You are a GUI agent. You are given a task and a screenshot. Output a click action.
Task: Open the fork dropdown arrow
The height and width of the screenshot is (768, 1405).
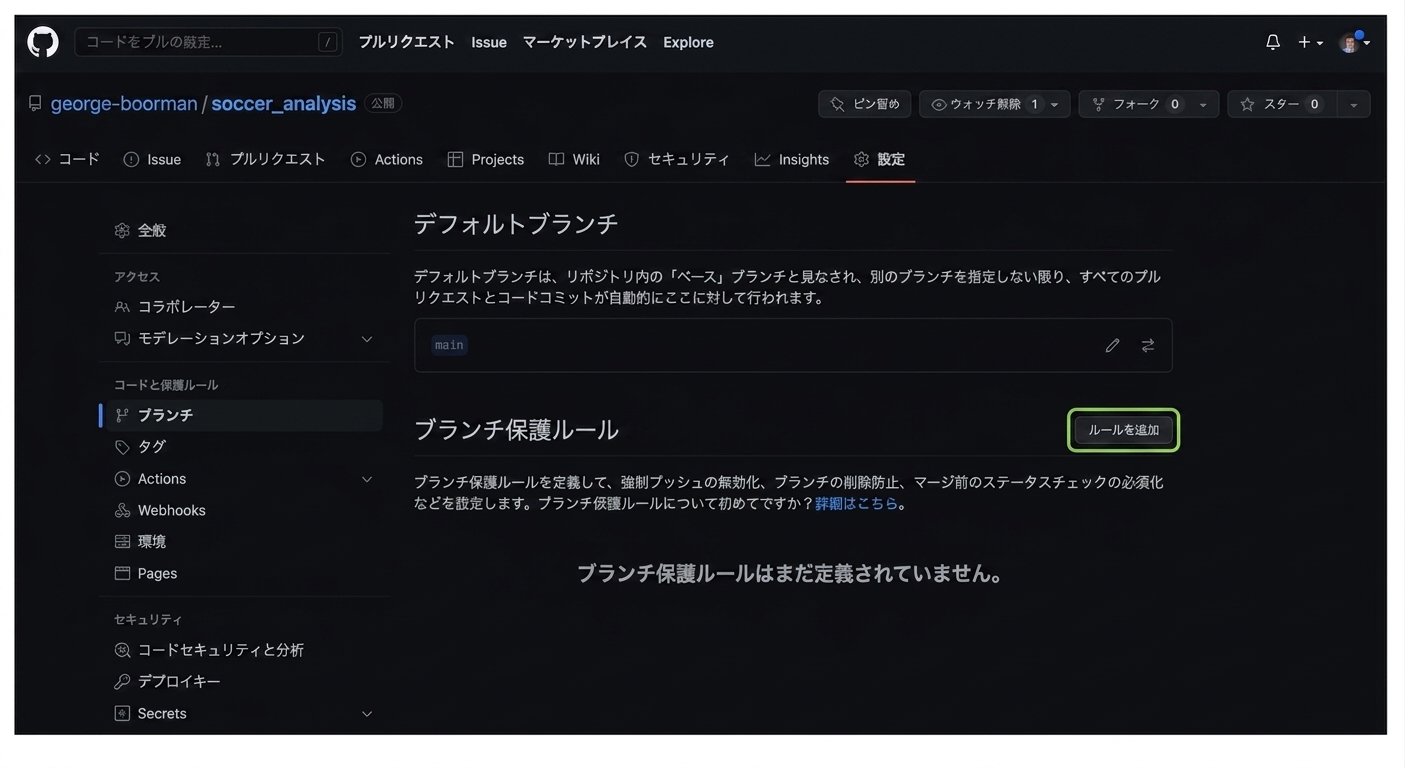(x=1203, y=104)
